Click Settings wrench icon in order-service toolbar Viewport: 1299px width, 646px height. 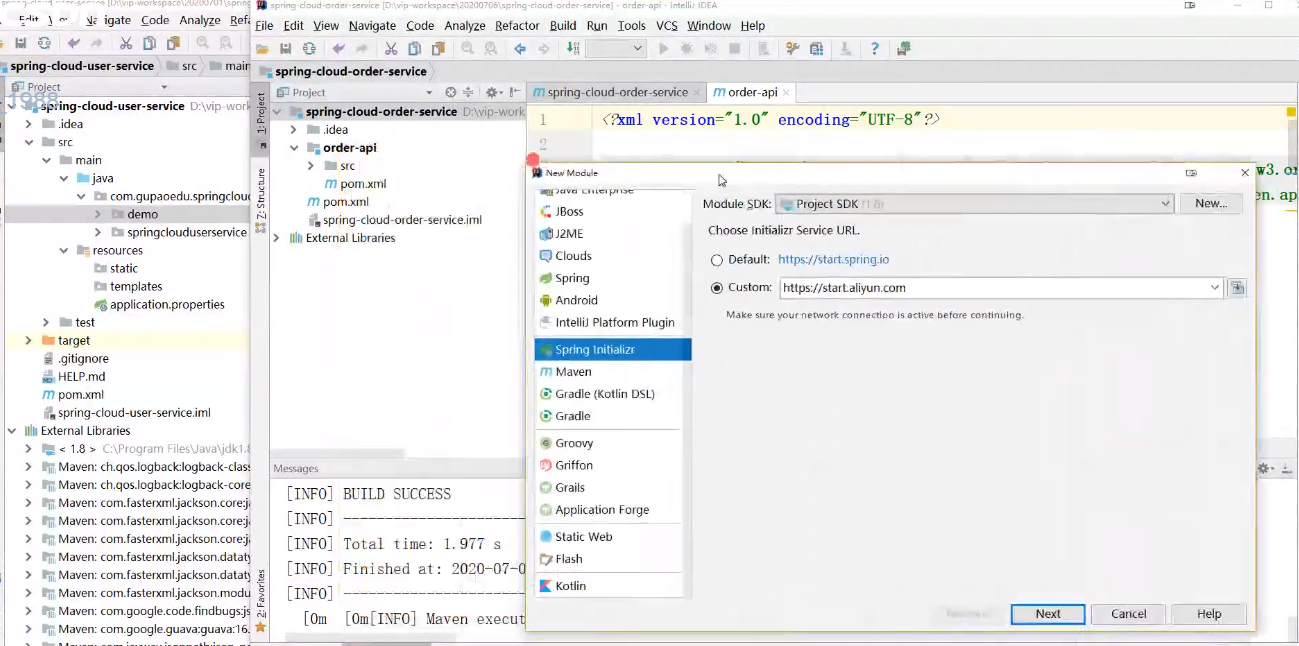793,49
